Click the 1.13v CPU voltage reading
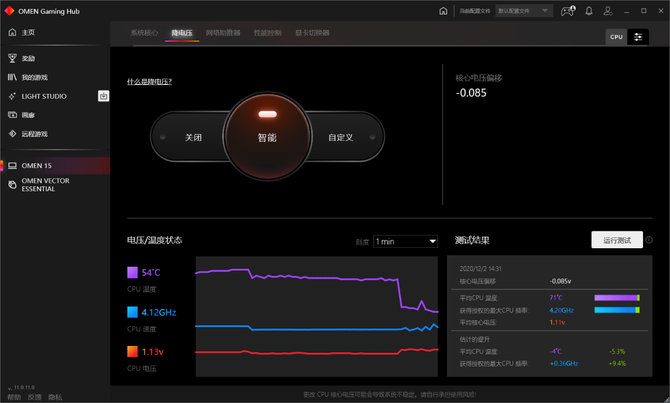 coord(153,352)
